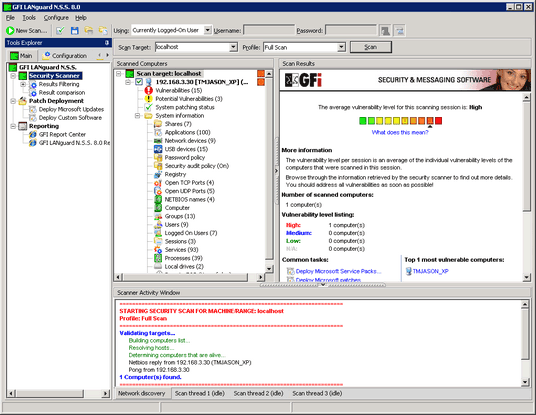Toggle the pin on Tools Explorer panel
Viewport: 536px width, 415px height.
click(107, 43)
